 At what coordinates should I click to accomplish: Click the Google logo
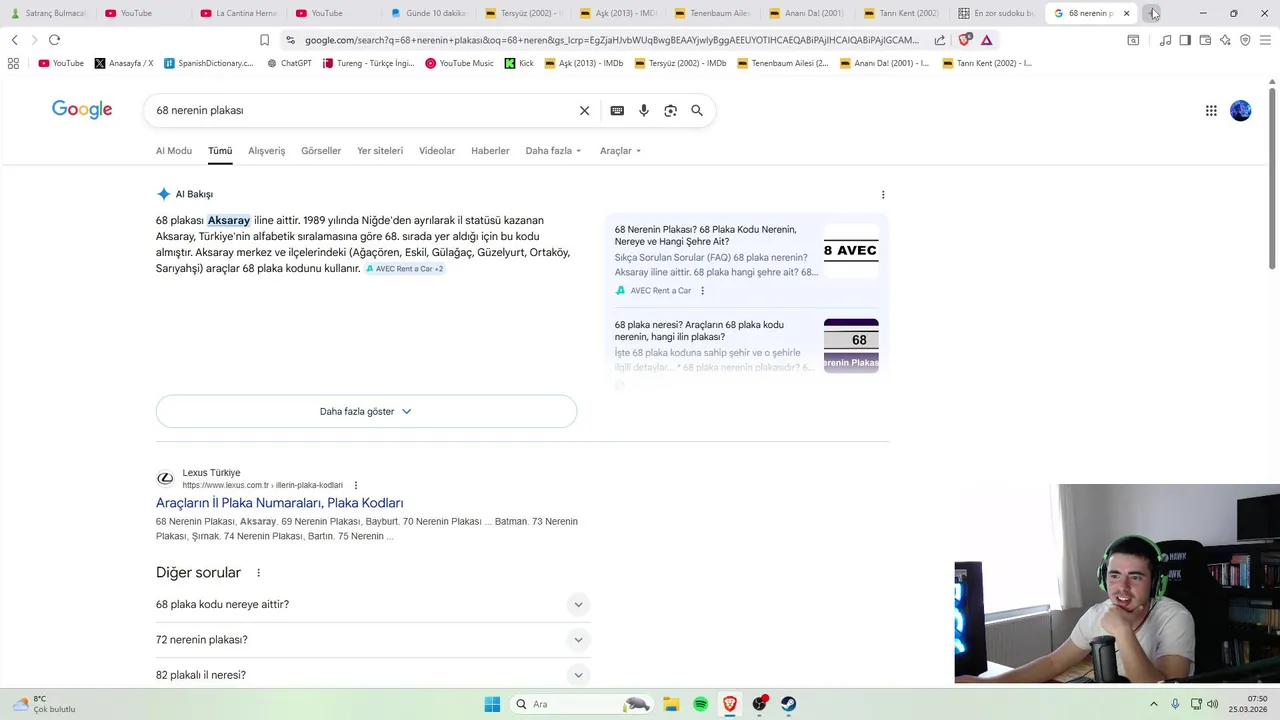click(x=82, y=110)
